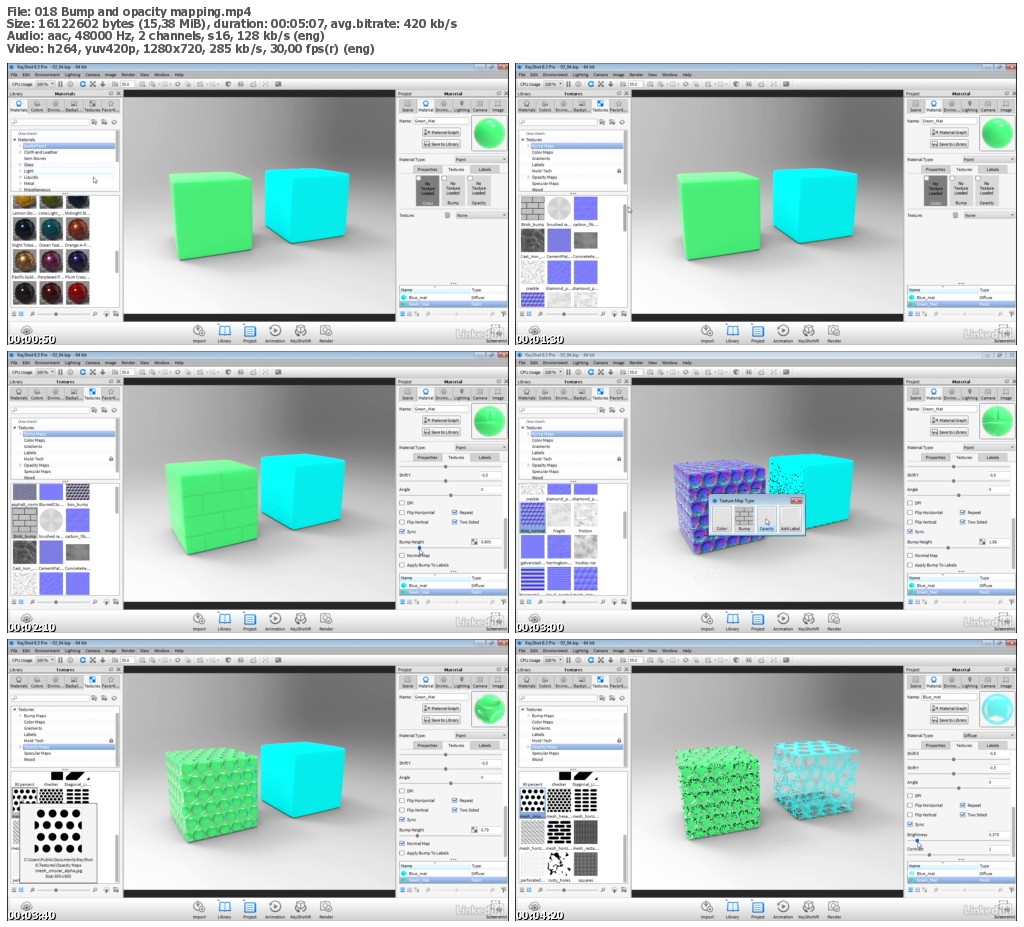This screenshot has height=927, width=1024.
Task: Open Colors library tab in 00:00:50 frame
Action: pyautogui.click(x=37, y=106)
